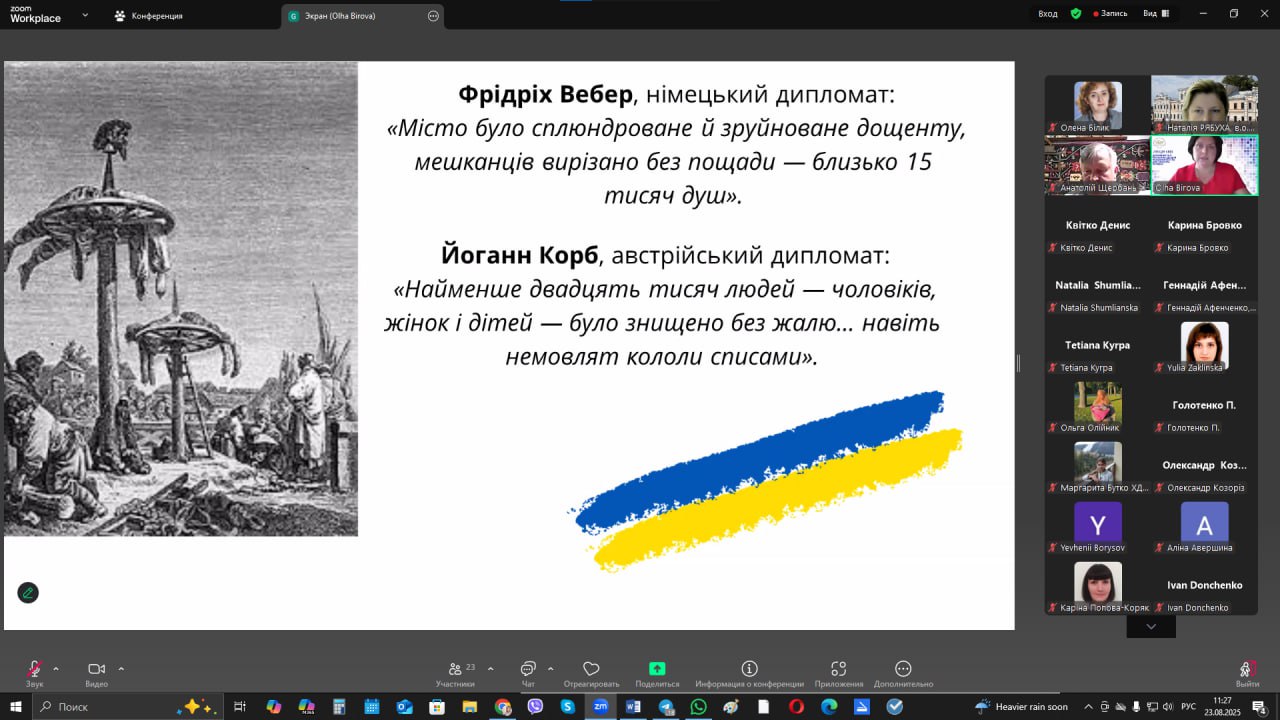Select Каріна Попова-Коряк participant tile

click(1098, 585)
